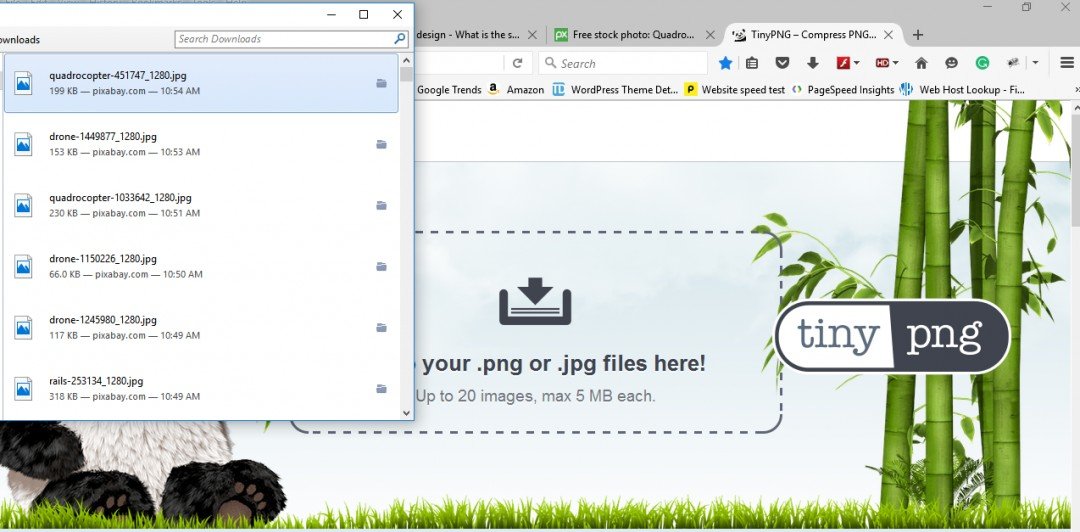Close the 'Free stock photo' tab

[710, 34]
